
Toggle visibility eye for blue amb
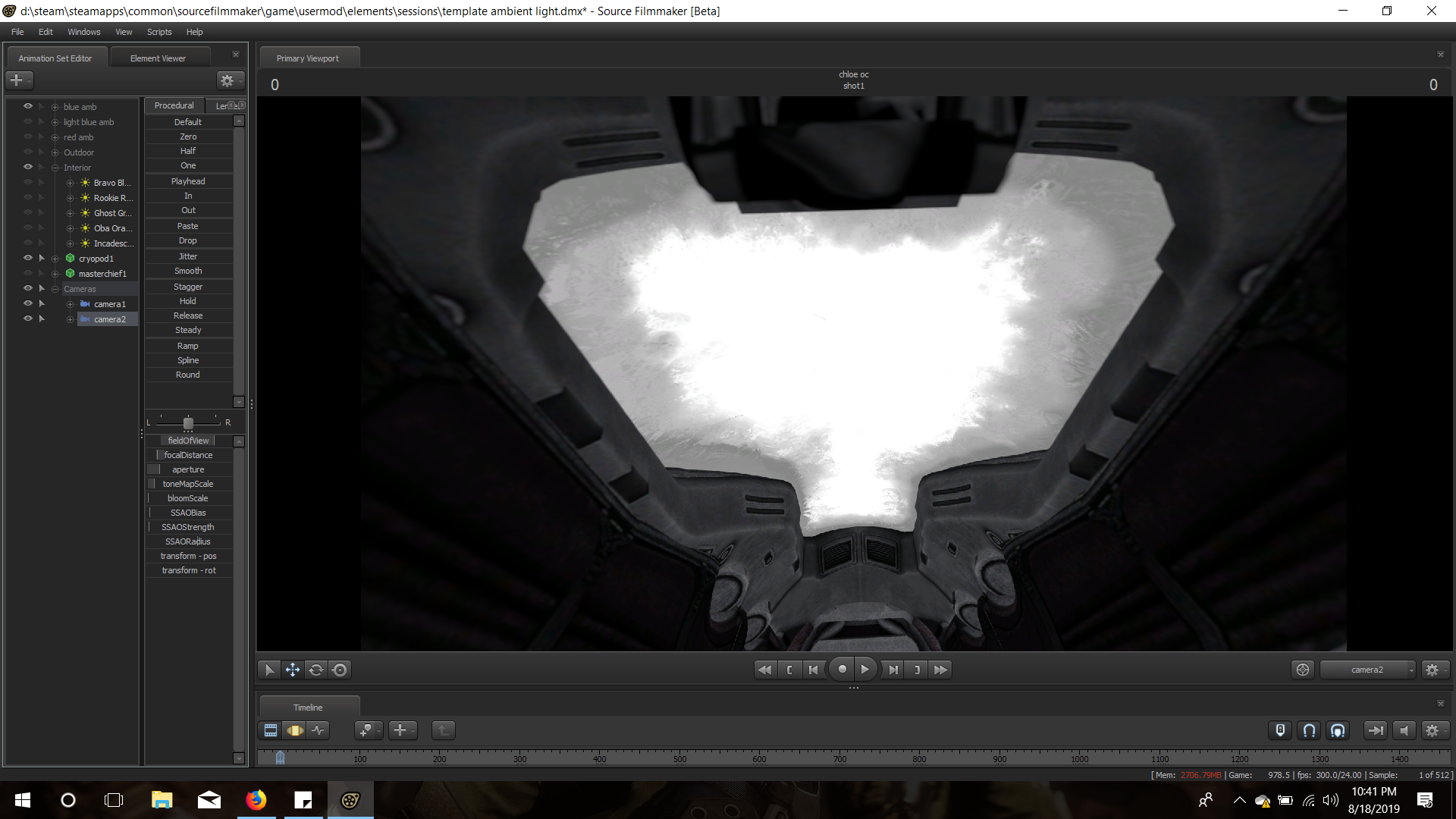tap(28, 106)
